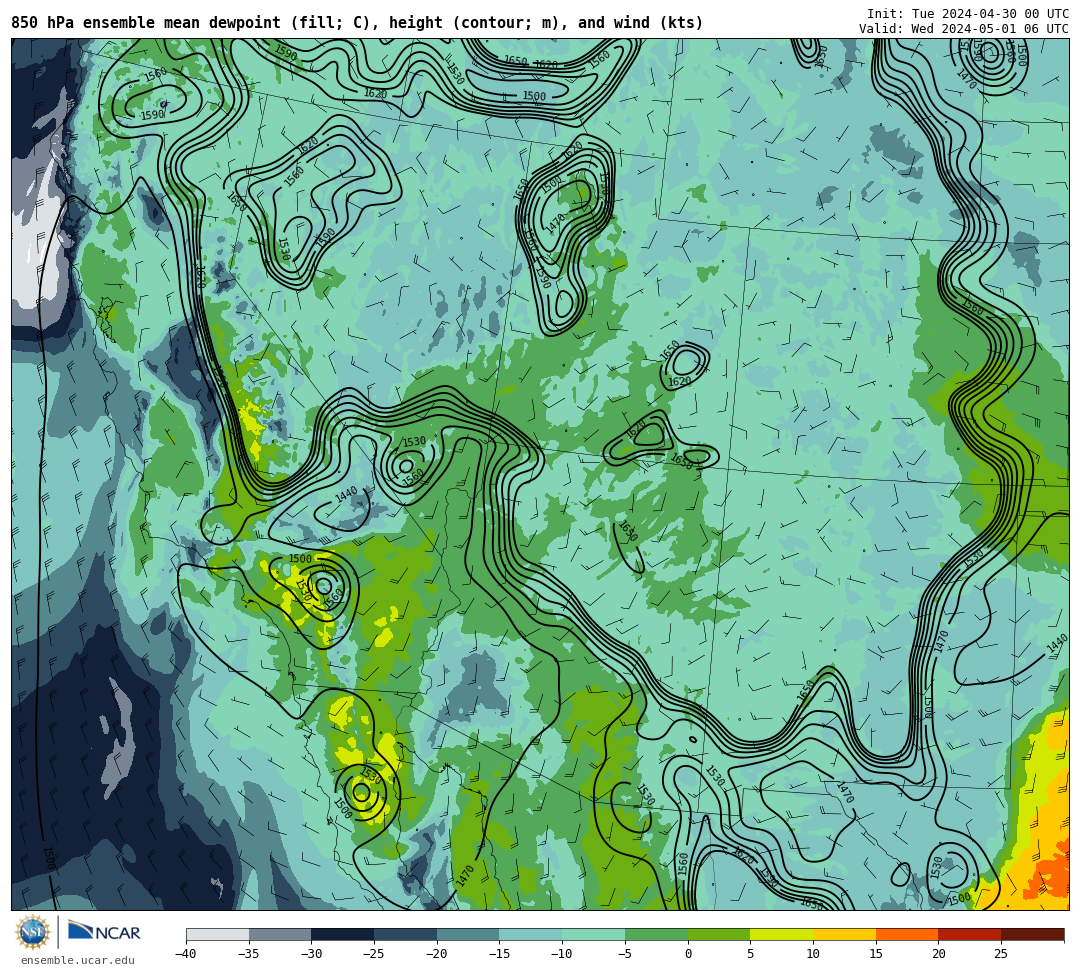This screenshot has width=1080, height=973.
Task: Pick the orange 15 to 20 swatch
Action: [x=906, y=934]
